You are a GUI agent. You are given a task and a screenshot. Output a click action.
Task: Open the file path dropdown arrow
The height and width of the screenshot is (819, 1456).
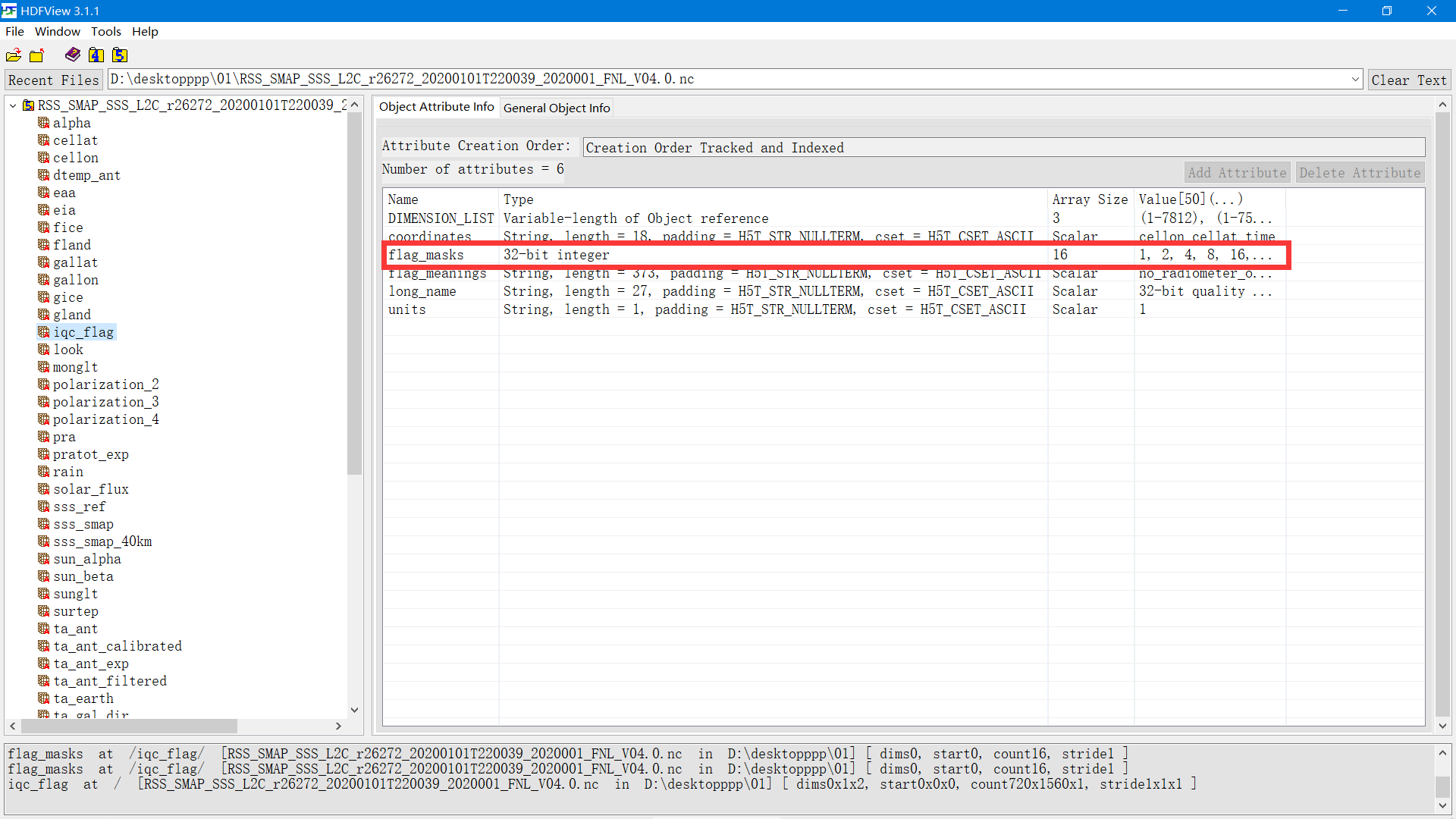(1355, 79)
